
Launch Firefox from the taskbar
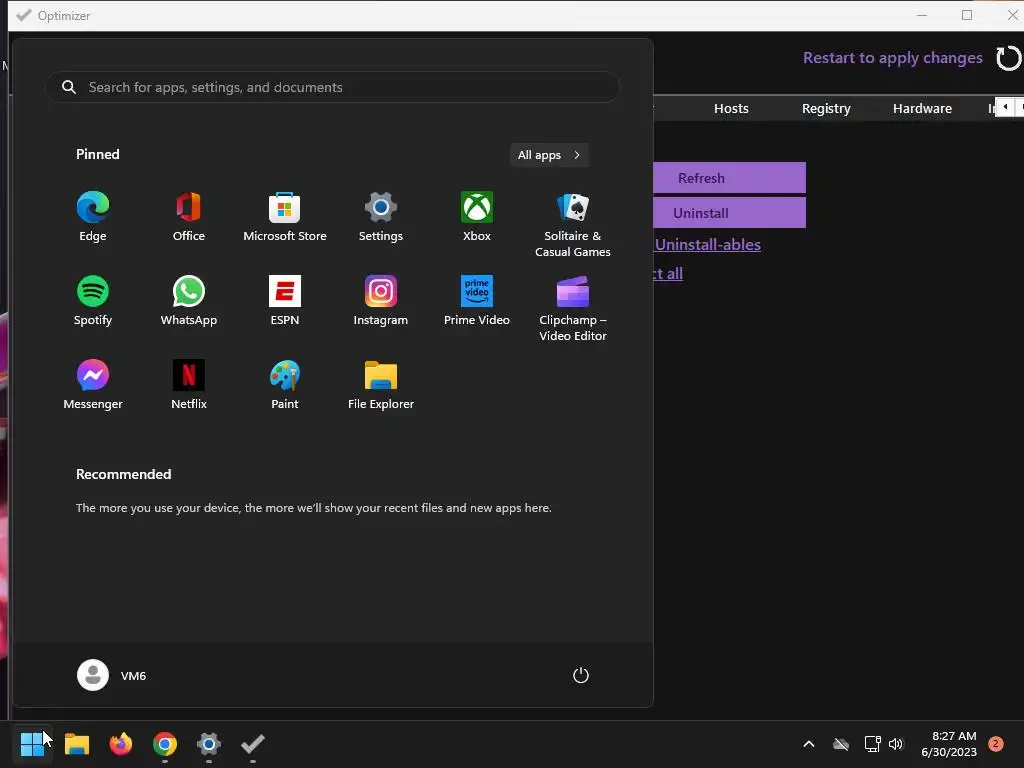tap(121, 744)
